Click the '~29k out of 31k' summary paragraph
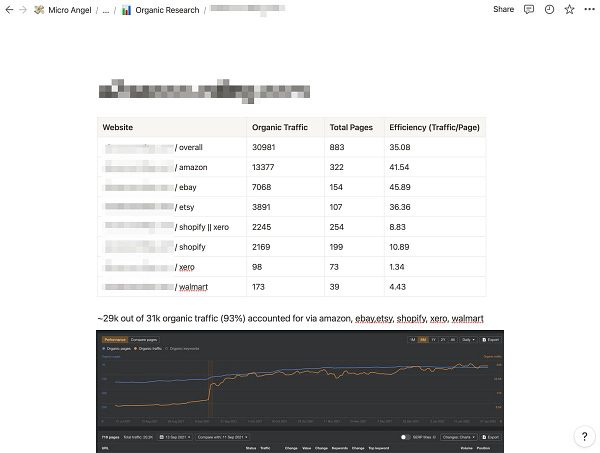 coord(290,318)
